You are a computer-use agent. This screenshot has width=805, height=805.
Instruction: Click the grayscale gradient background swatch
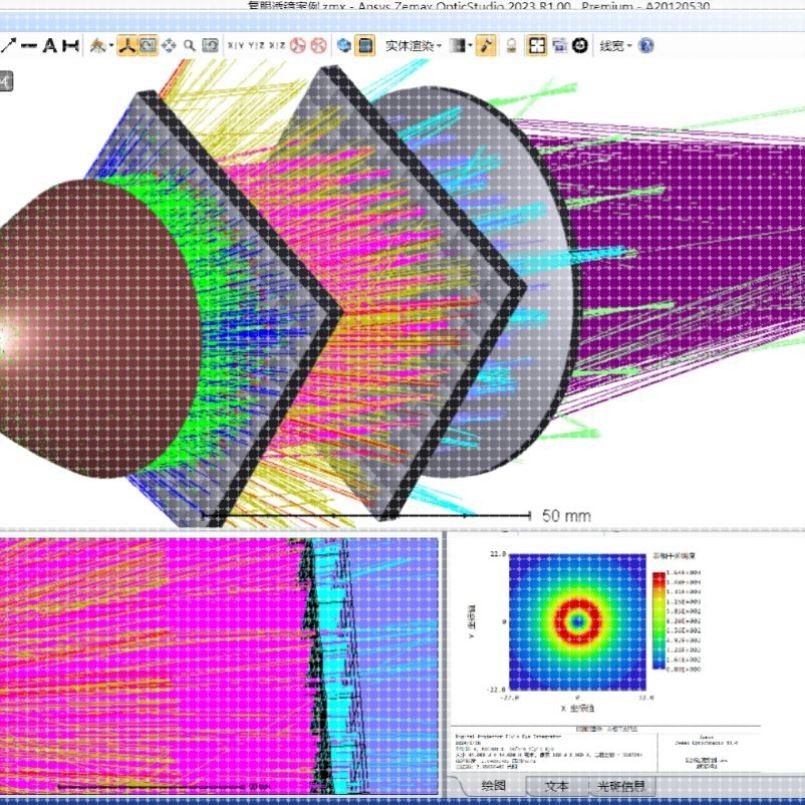coord(457,46)
